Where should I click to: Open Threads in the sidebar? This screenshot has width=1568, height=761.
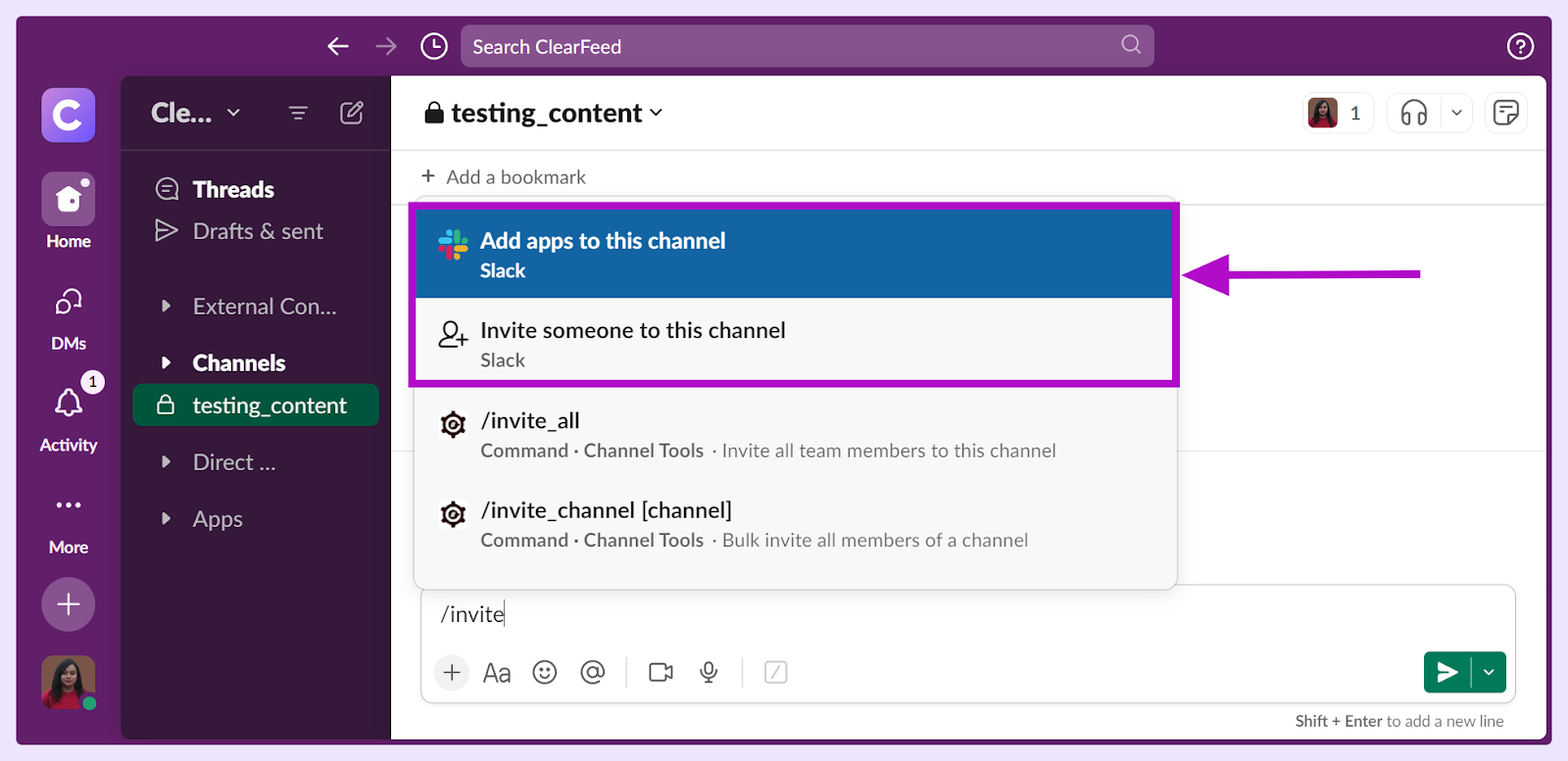233,189
